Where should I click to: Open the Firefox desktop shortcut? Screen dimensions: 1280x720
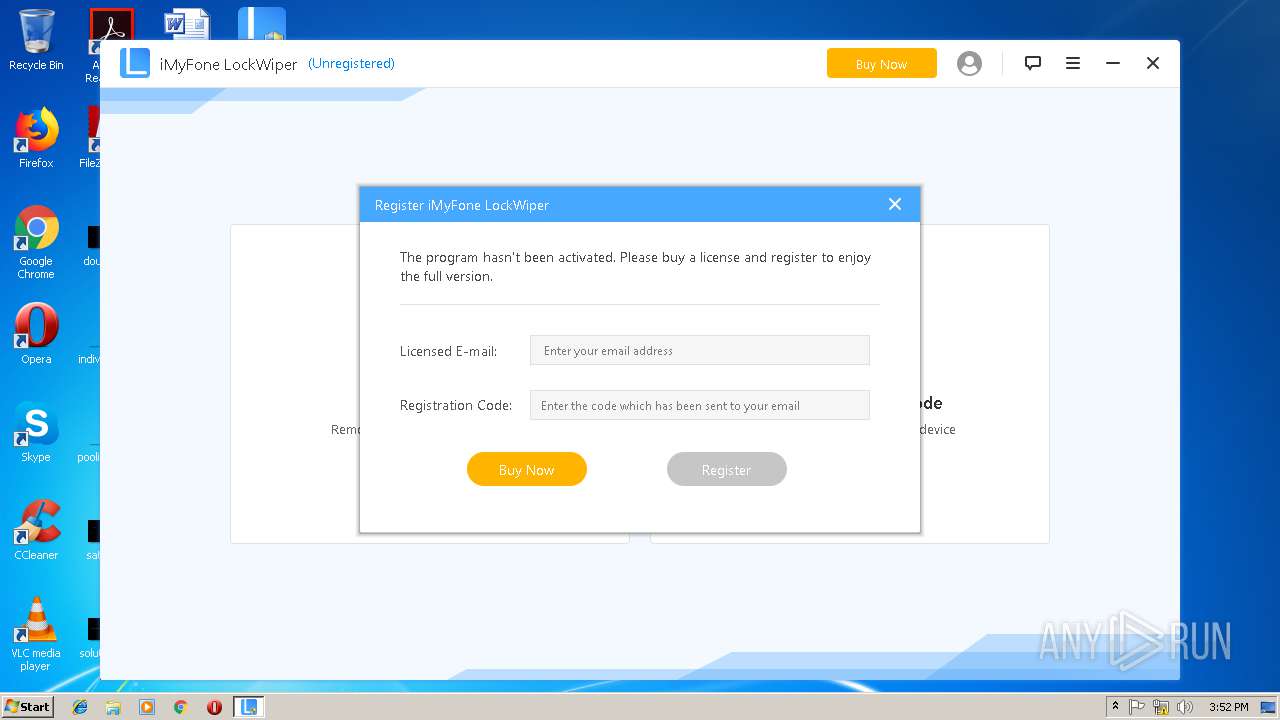36,138
